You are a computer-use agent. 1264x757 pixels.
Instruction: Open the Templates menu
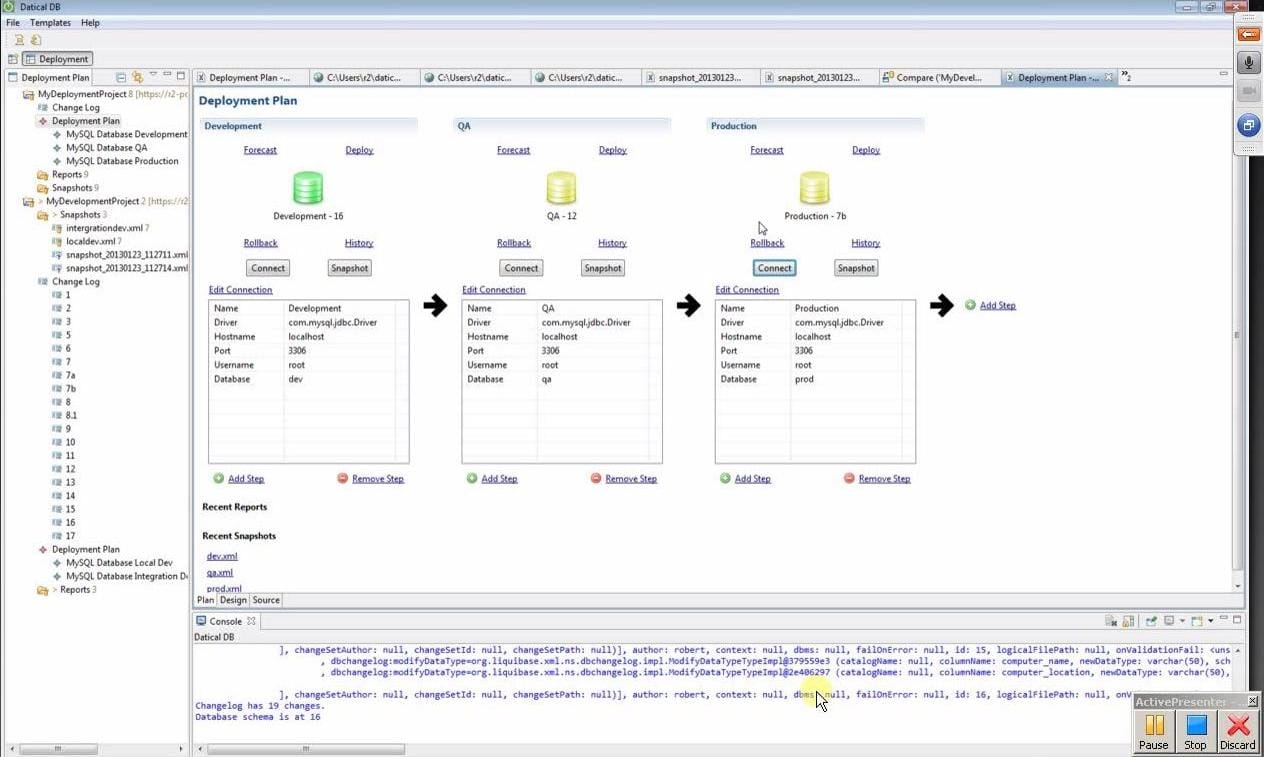click(50, 22)
